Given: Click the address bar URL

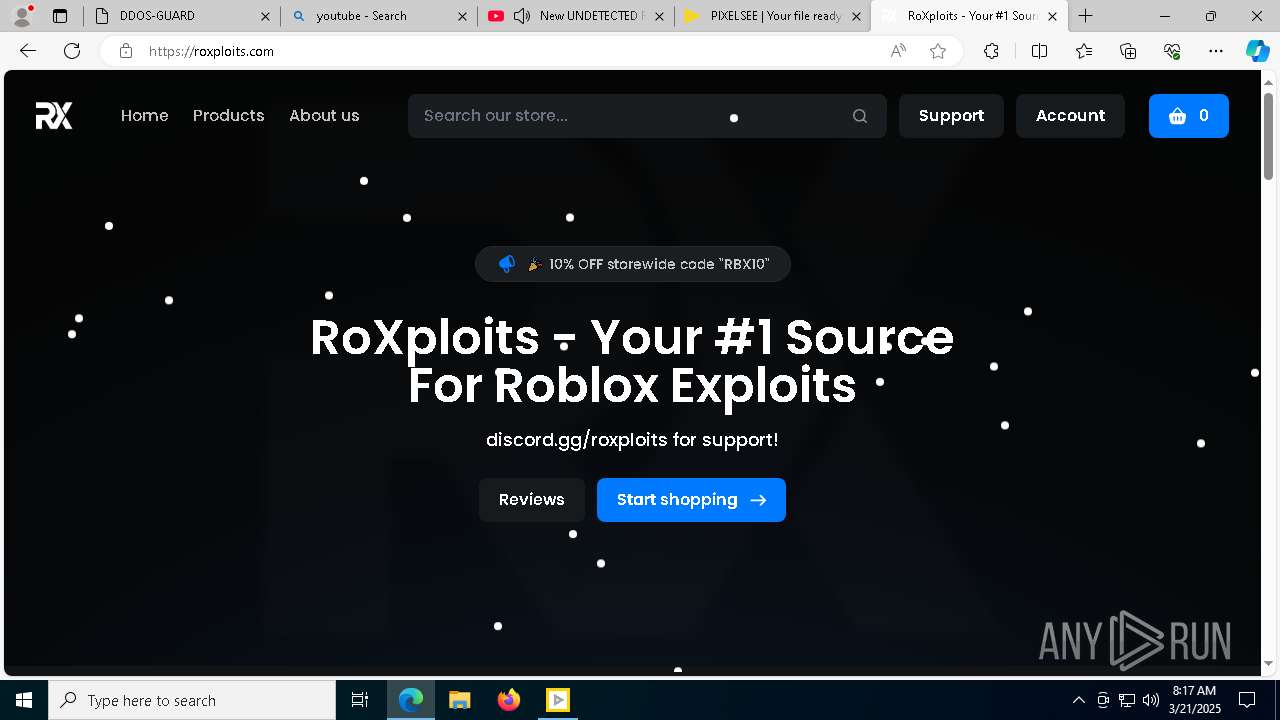Looking at the screenshot, I should pyautogui.click(x=211, y=51).
